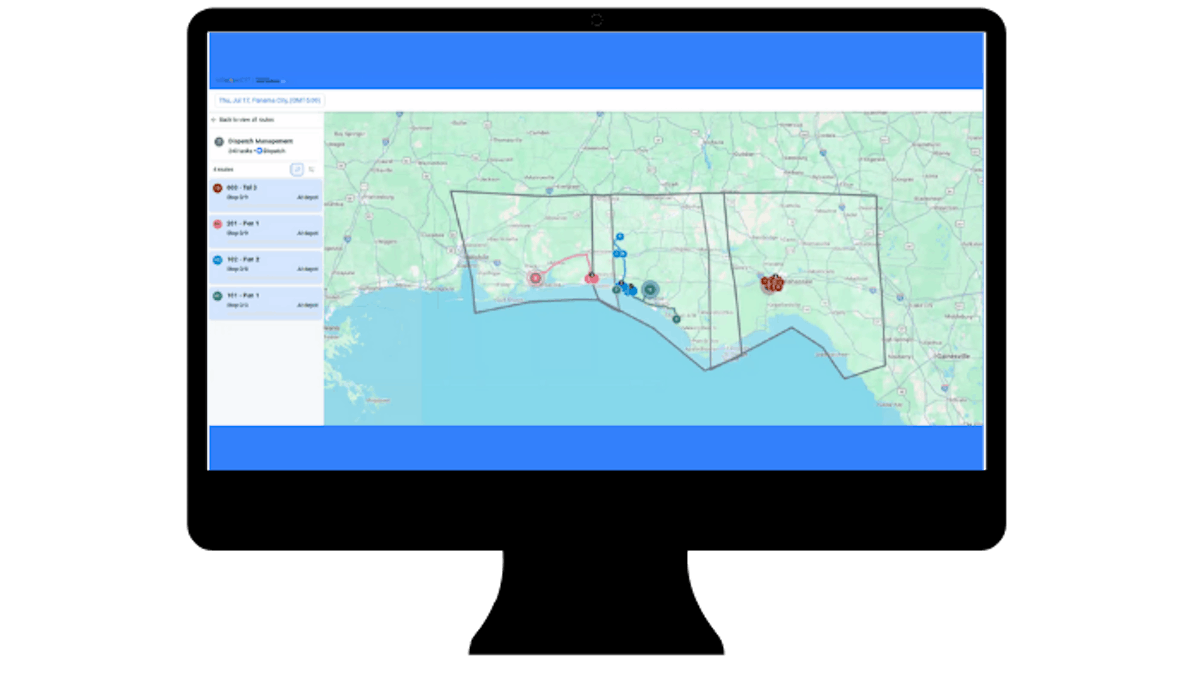Click the dark red marker cluster near Tallahassee
Viewport: 1200px width, 686px height.
[x=773, y=283]
